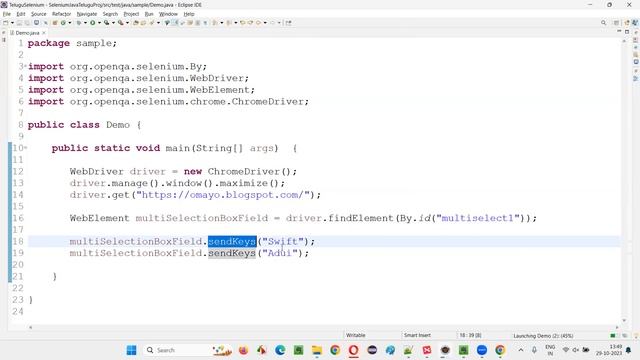
Task: Click the Writable status bar entry
Action: [x=356, y=335]
